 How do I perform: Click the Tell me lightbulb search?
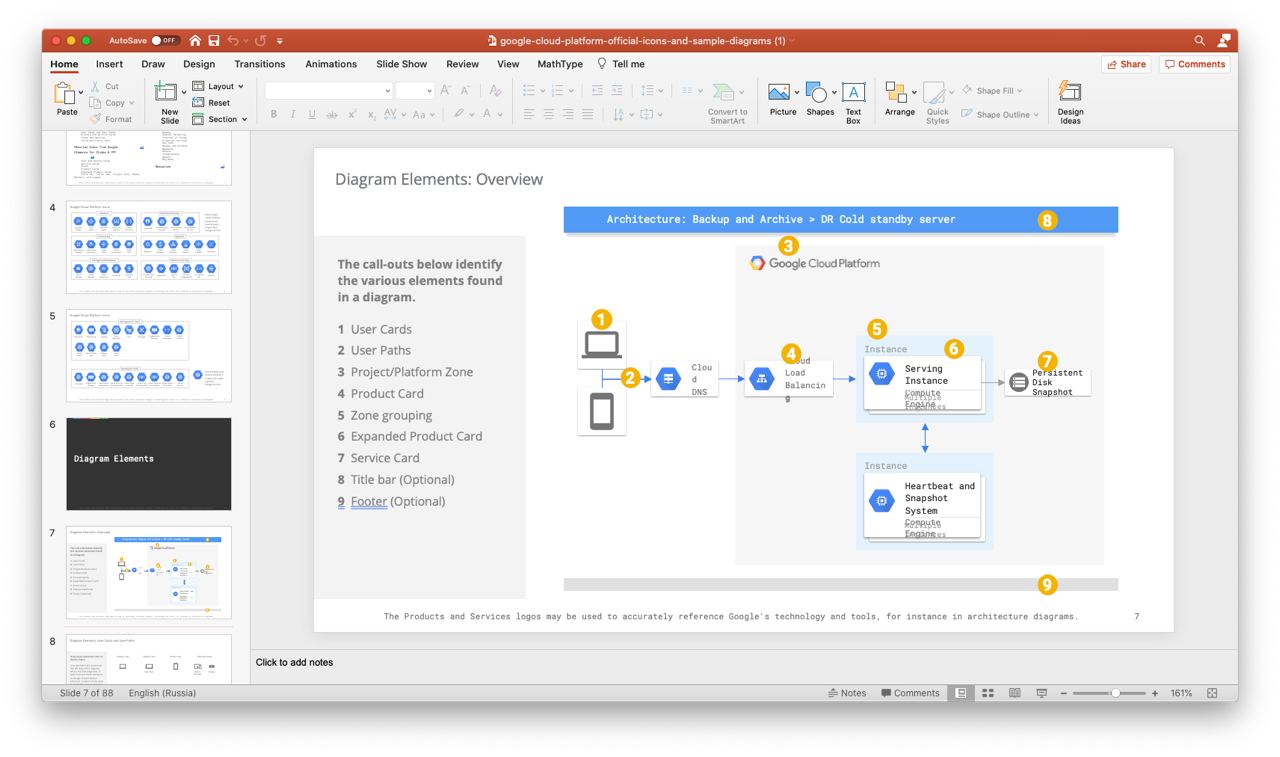pos(621,64)
